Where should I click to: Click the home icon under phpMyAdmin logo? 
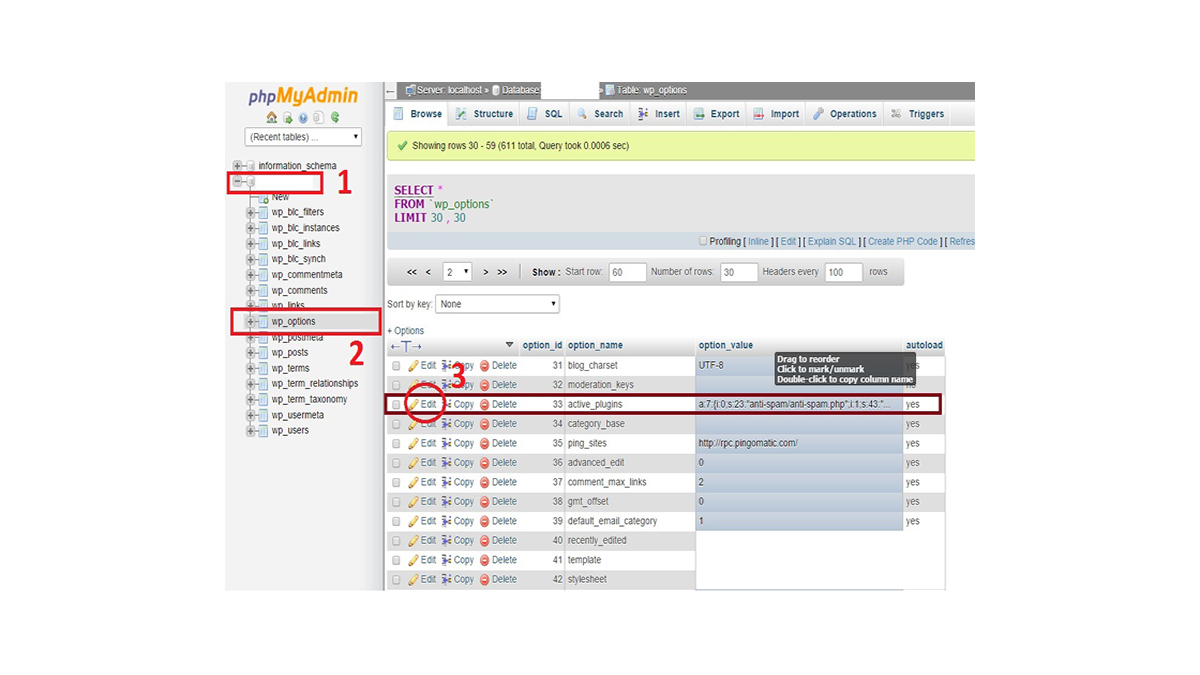click(x=272, y=117)
